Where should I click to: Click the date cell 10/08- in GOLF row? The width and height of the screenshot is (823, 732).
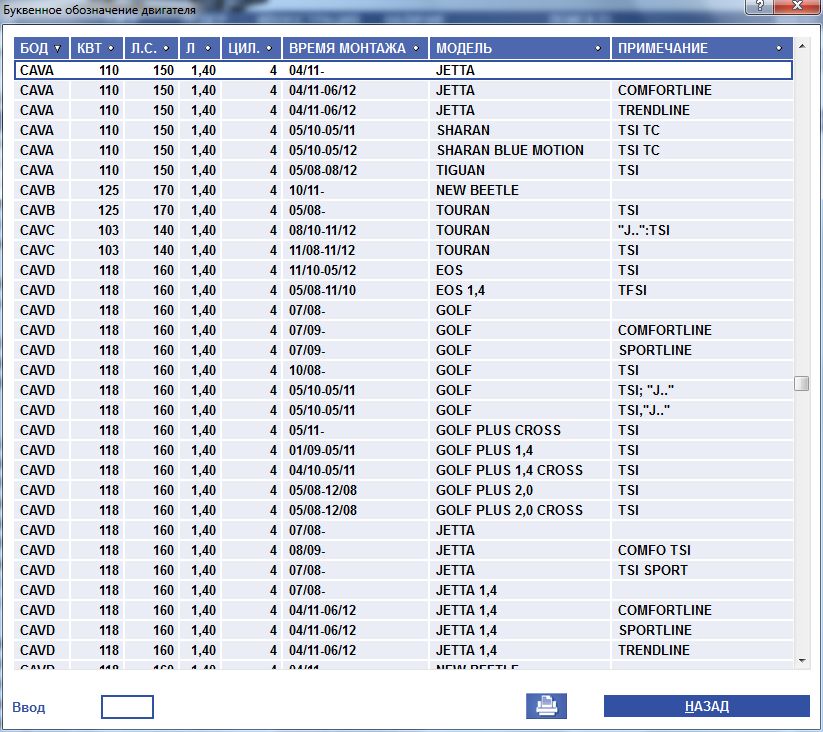(x=355, y=370)
